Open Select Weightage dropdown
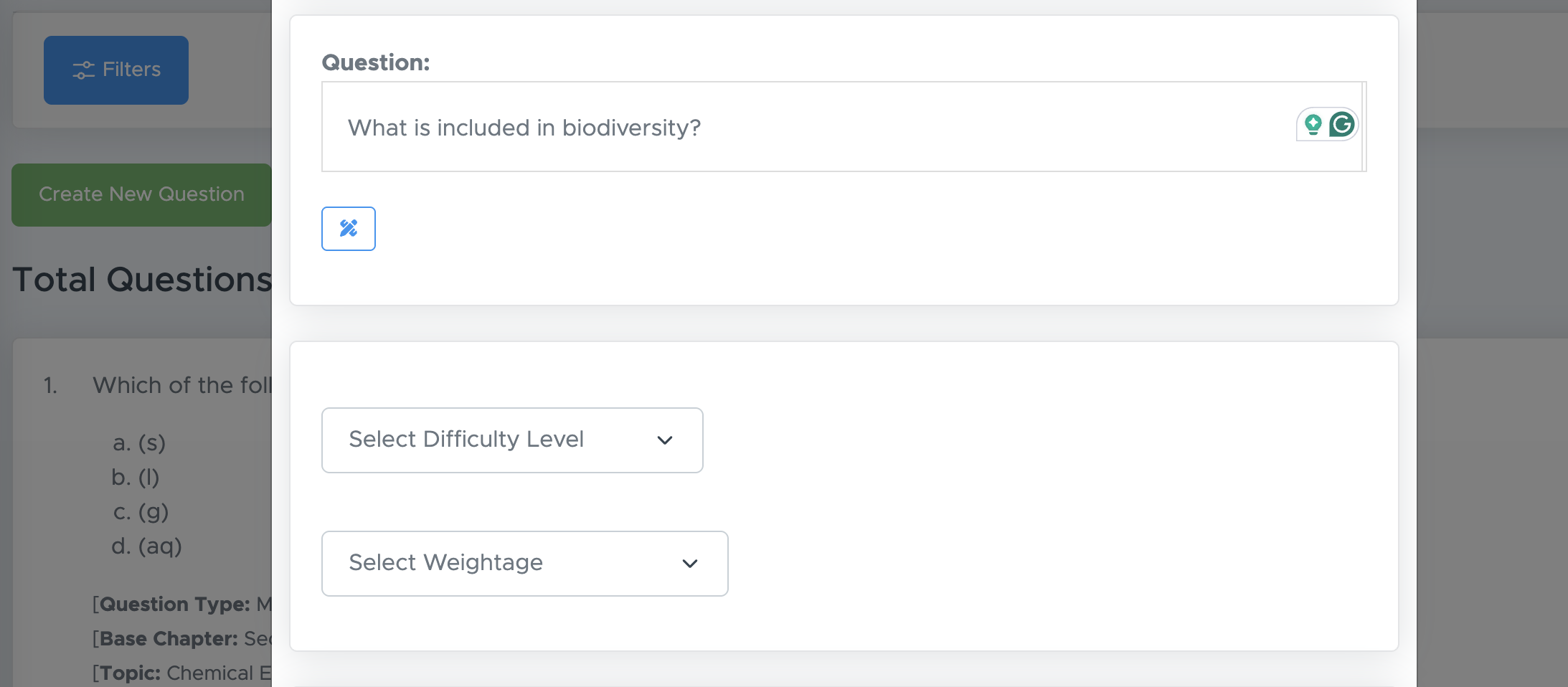This screenshot has width=1568, height=687. click(524, 564)
